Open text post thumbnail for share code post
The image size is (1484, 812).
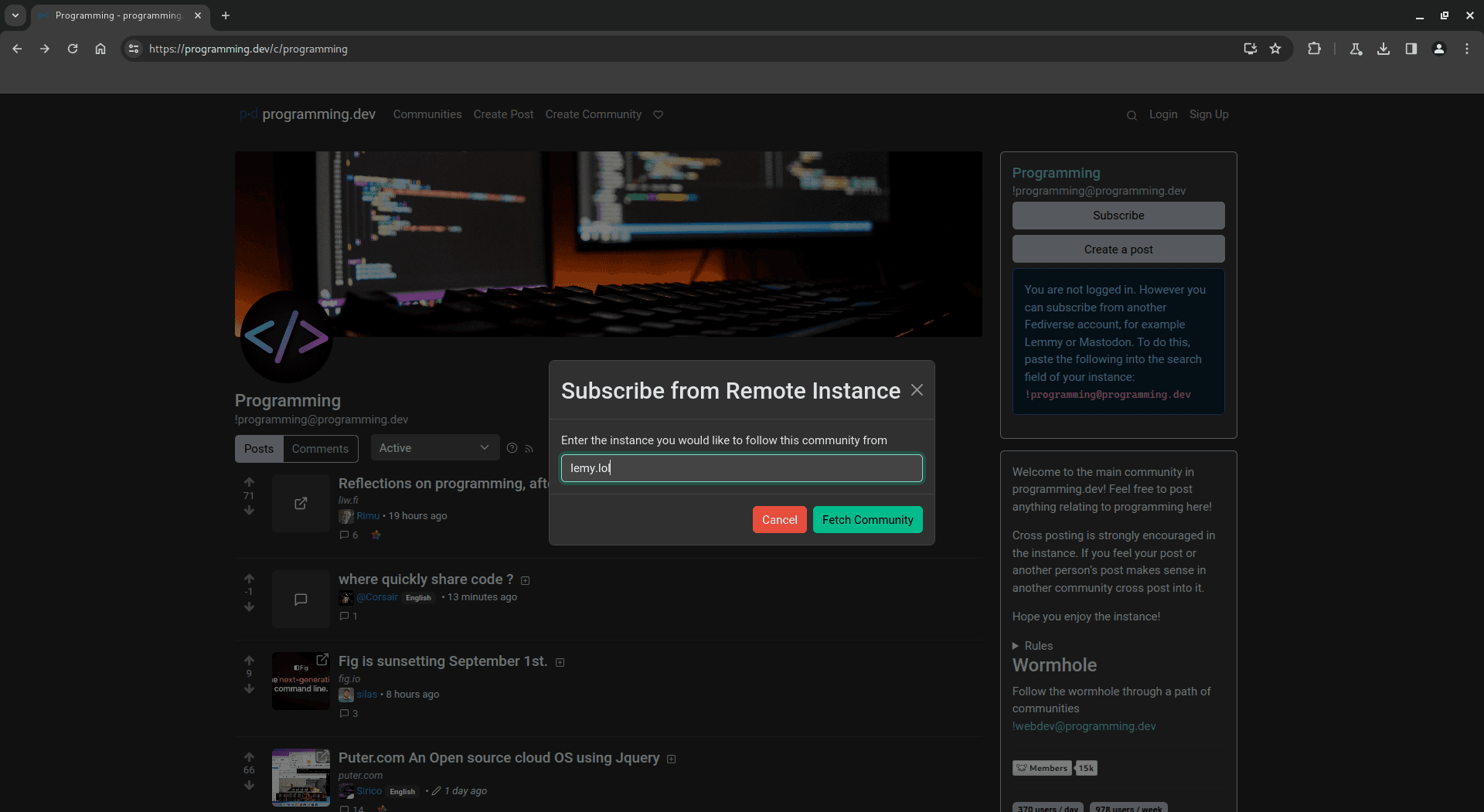point(301,600)
